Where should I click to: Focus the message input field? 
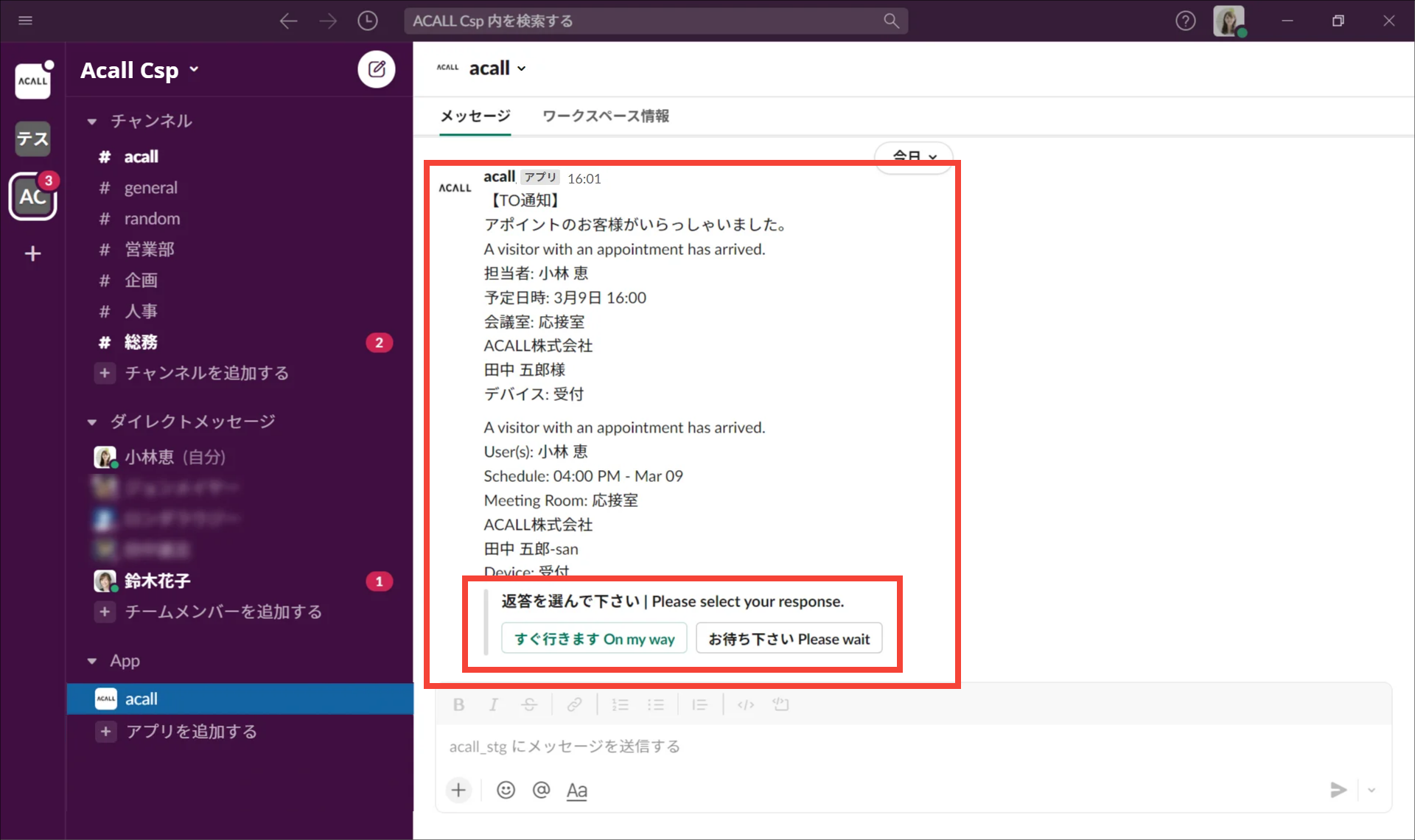click(913, 746)
